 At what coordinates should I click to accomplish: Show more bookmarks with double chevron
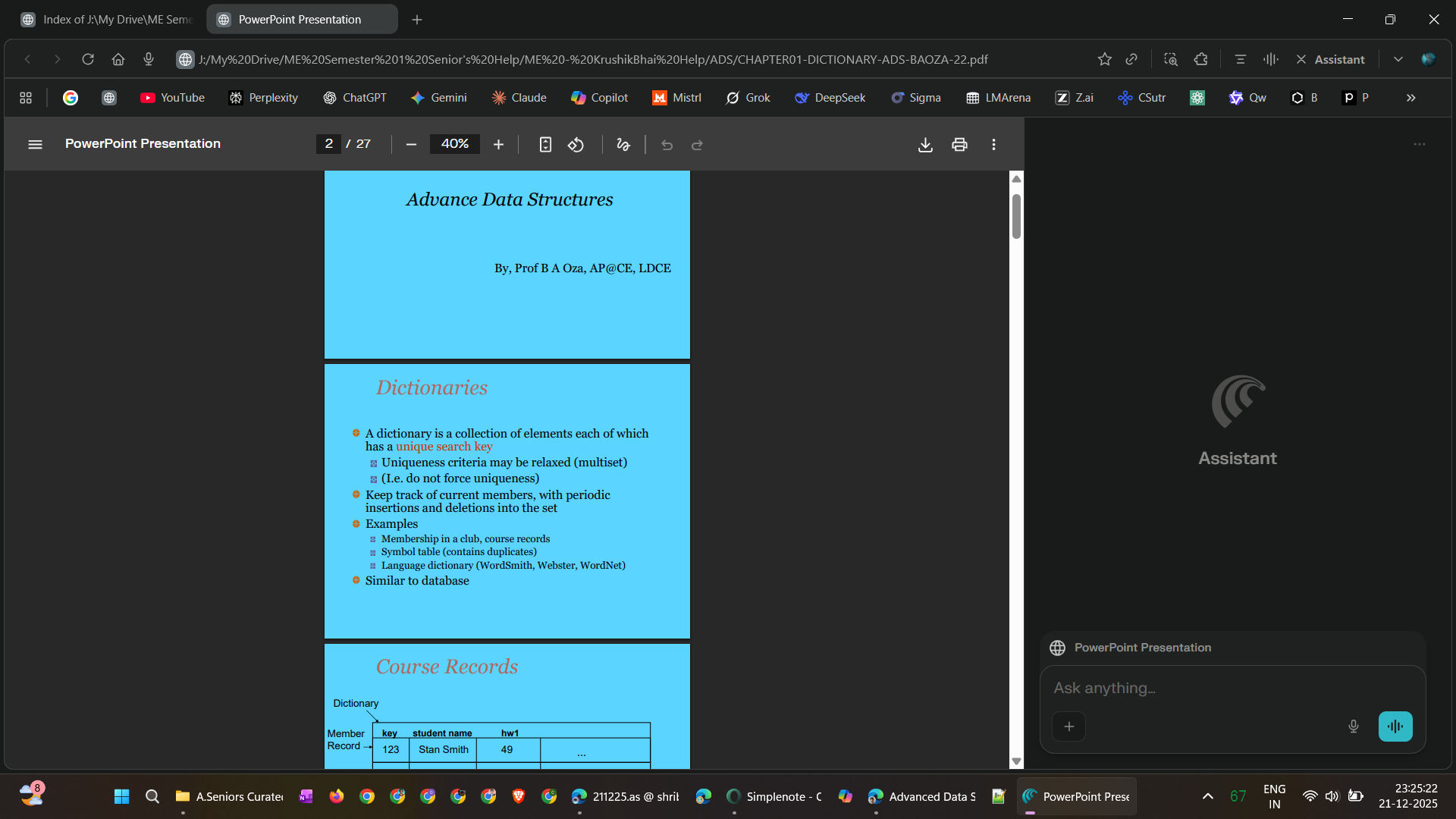[x=1410, y=98]
